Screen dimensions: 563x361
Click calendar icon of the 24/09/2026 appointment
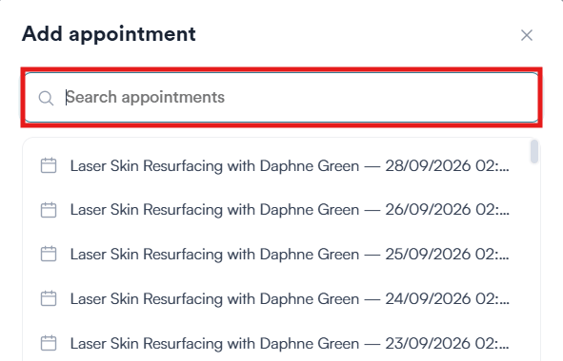[x=48, y=298]
